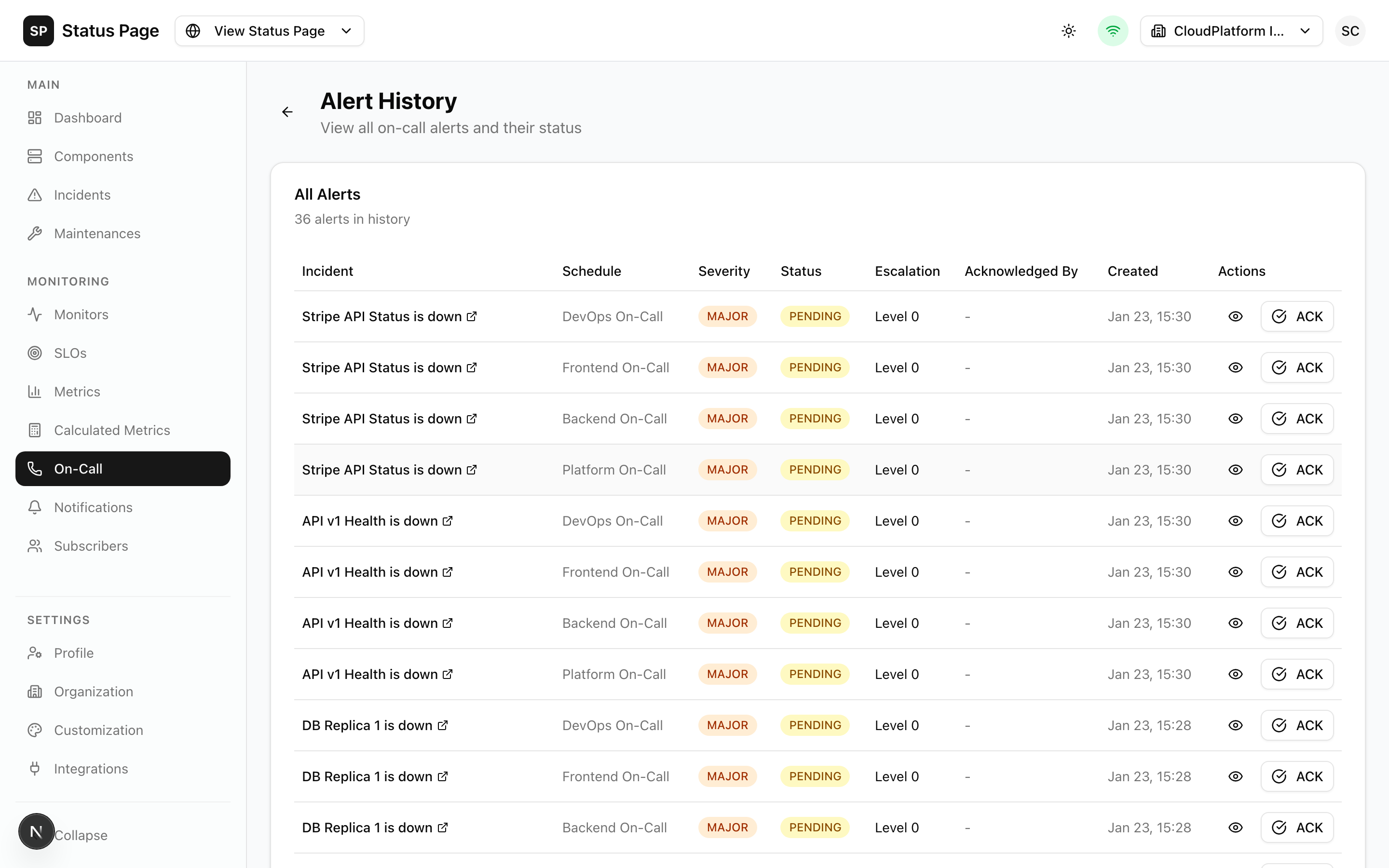Click the Severity column header
Image resolution: width=1389 pixels, height=868 pixels.
724,271
